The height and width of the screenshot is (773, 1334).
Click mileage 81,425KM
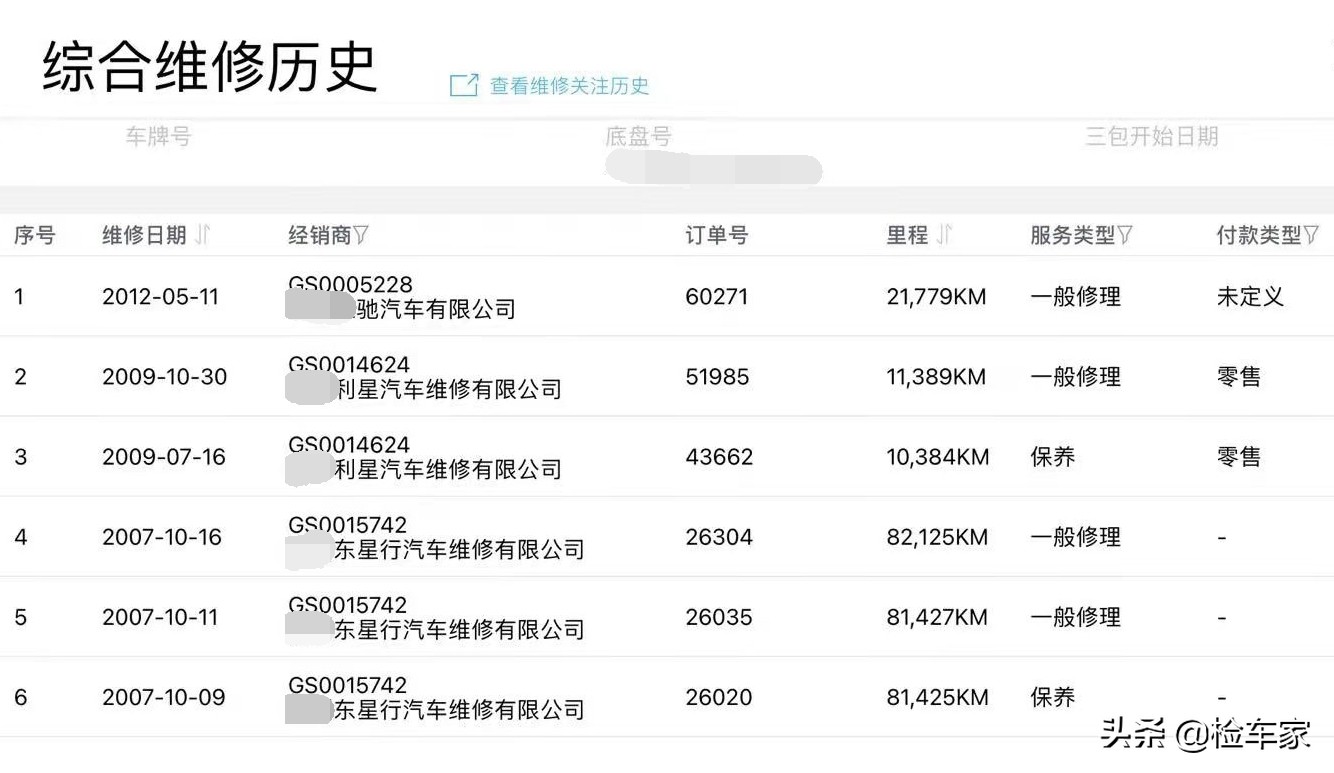click(x=938, y=697)
